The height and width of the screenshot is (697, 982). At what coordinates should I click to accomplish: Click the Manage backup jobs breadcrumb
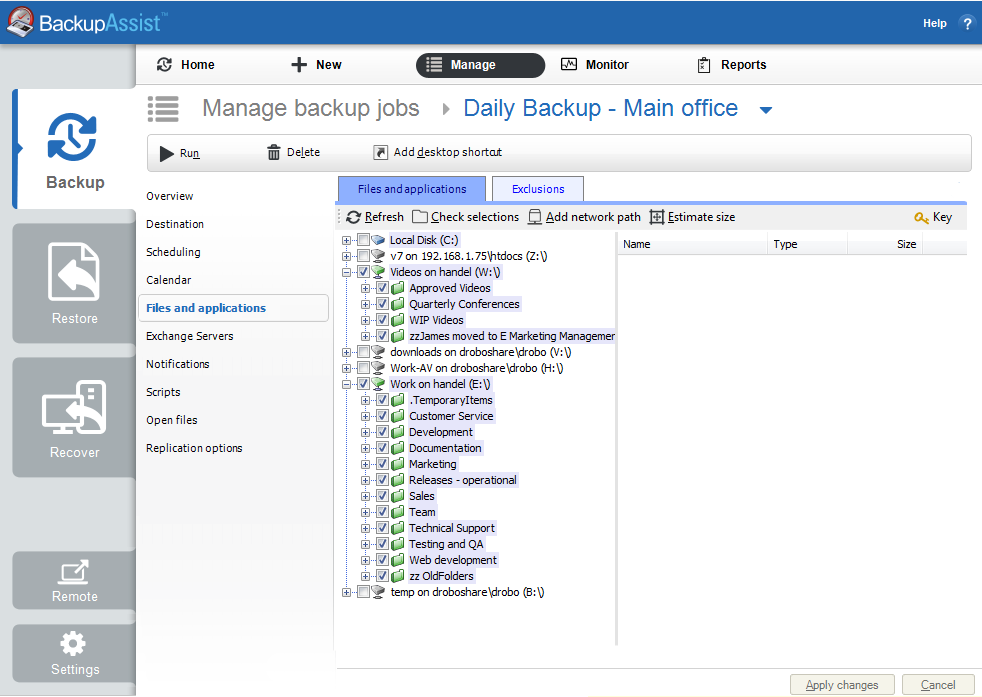point(311,108)
